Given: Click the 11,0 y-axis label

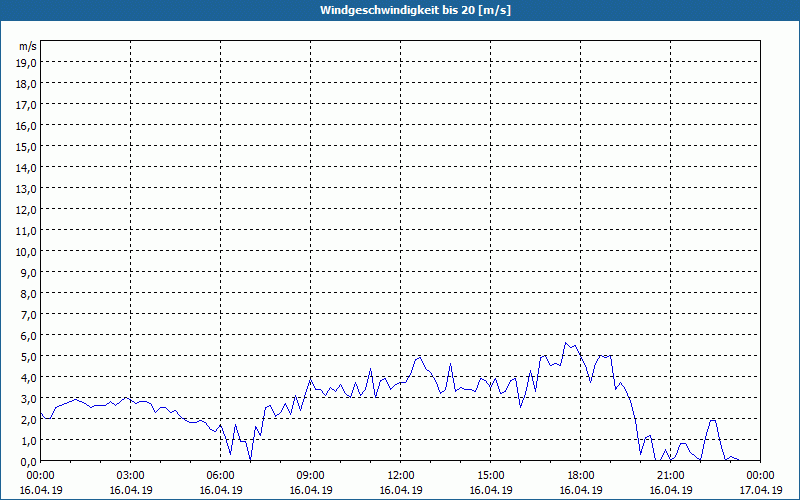Looking at the screenshot, I should (28, 231).
